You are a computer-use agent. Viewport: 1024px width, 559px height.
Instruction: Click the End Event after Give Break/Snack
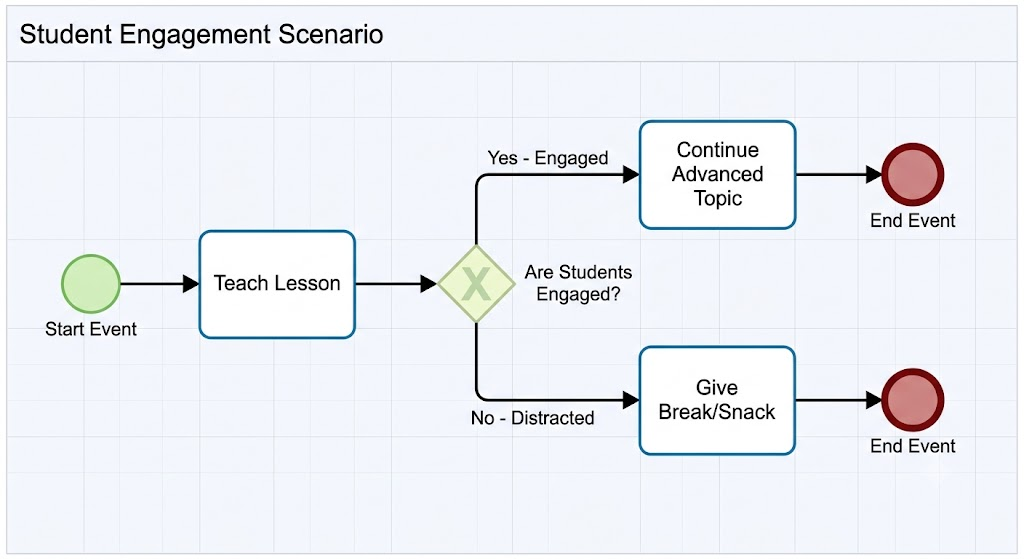click(912, 400)
